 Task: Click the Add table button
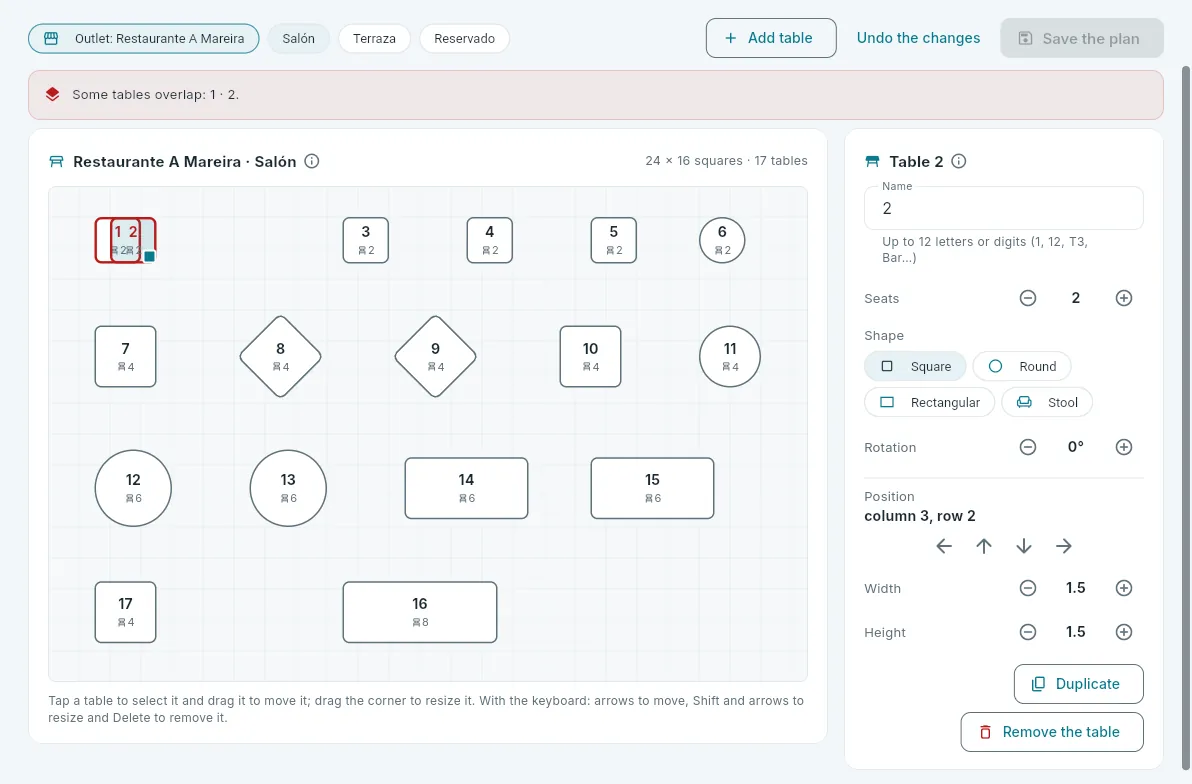771,38
